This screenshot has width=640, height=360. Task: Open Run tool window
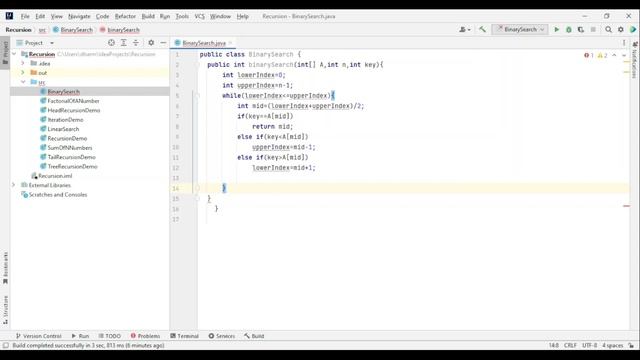point(80,336)
